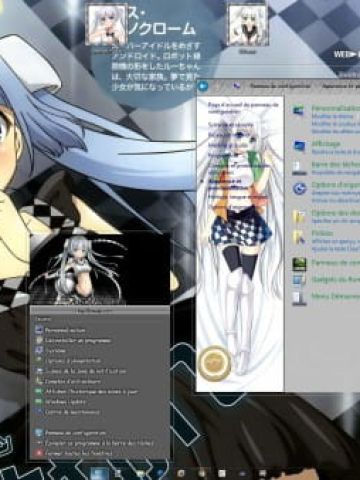Choose Fermer toutes les fenêtres
This screenshot has width=360, height=480.
[79, 454]
